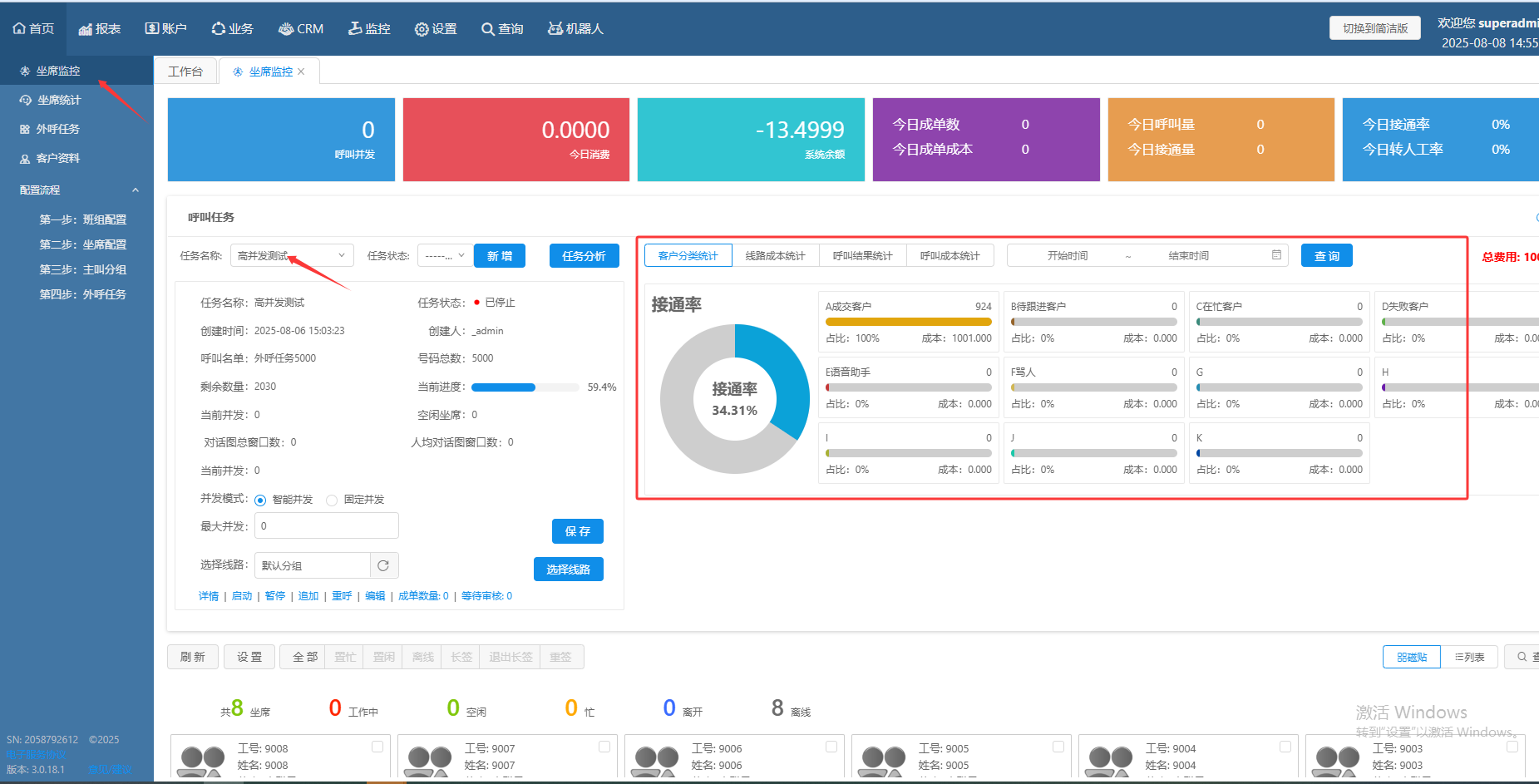Collapse the 配置流程 sidebar section

[x=136, y=190]
